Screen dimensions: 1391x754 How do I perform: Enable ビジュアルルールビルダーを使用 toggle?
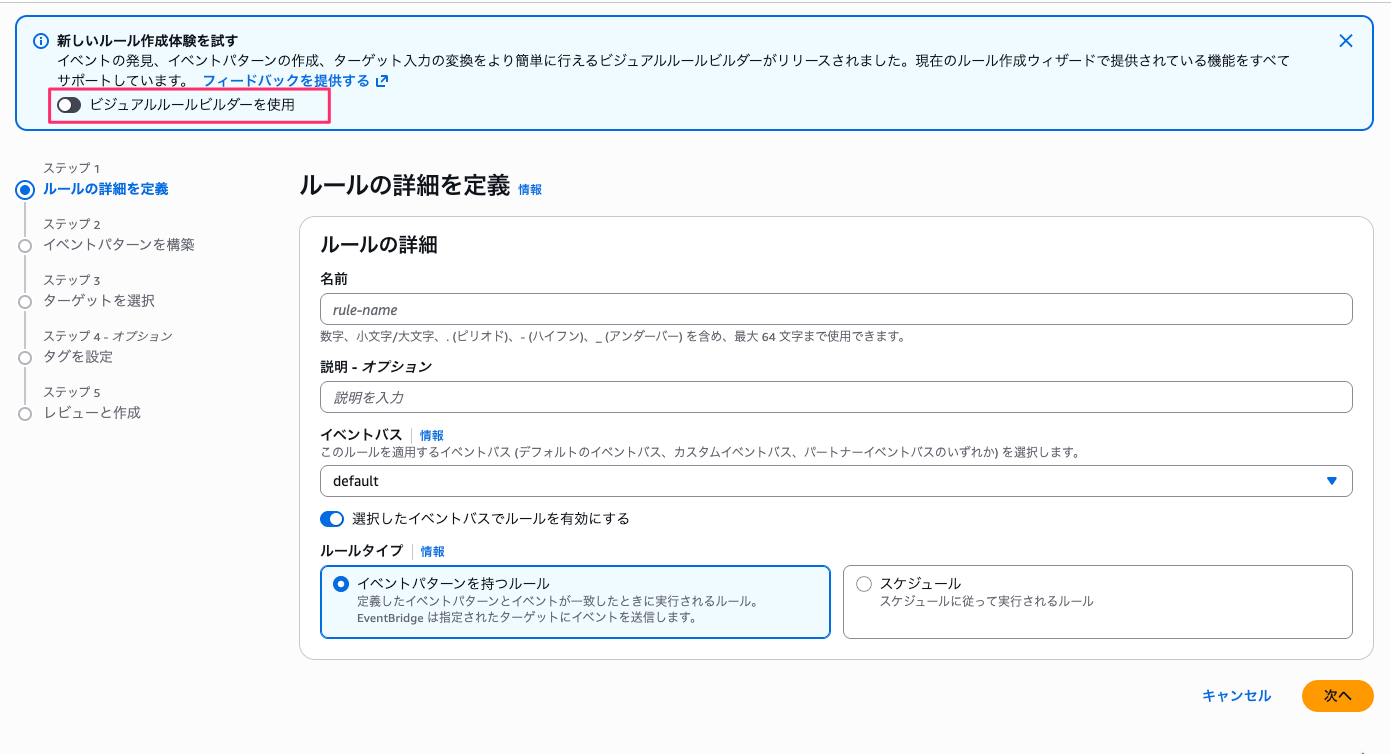tap(68, 104)
